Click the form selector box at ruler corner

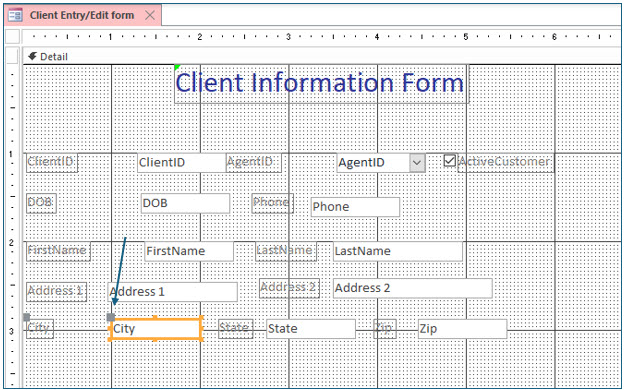(12, 36)
